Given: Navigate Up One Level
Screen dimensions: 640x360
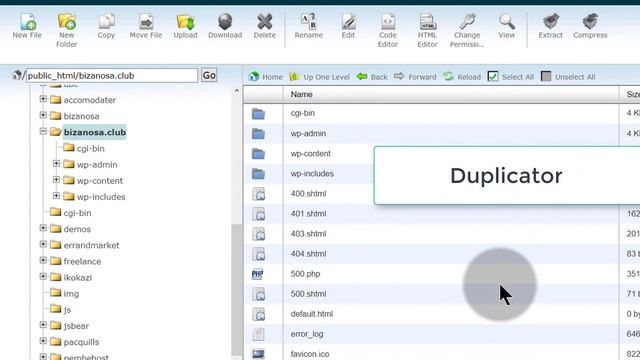Looking at the screenshot, I should click(319, 77).
